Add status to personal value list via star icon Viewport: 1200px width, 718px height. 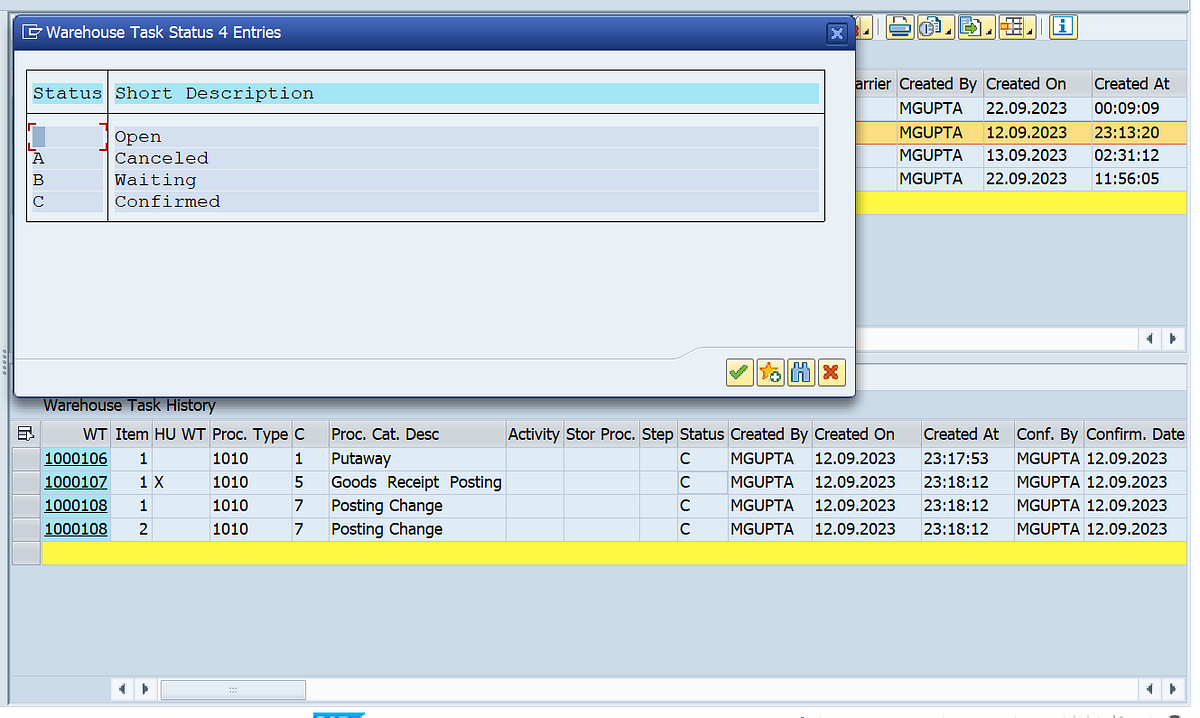pyautogui.click(x=770, y=372)
